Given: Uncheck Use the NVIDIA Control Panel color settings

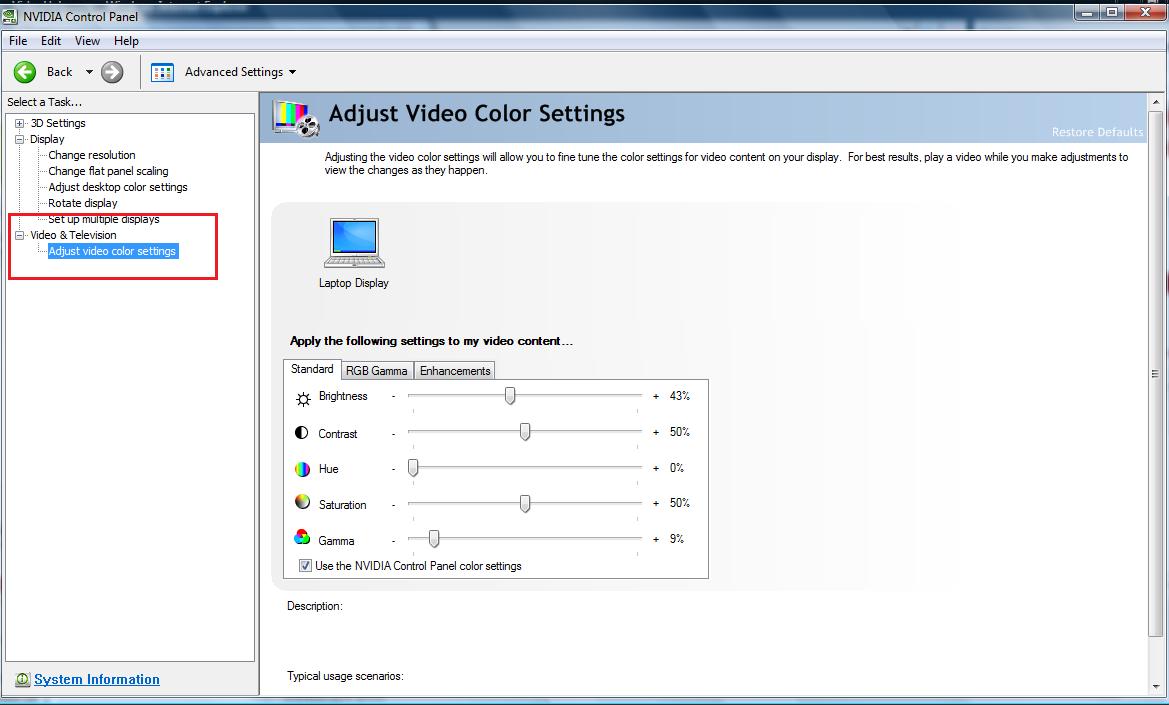Looking at the screenshot, I should pos(305,566).
